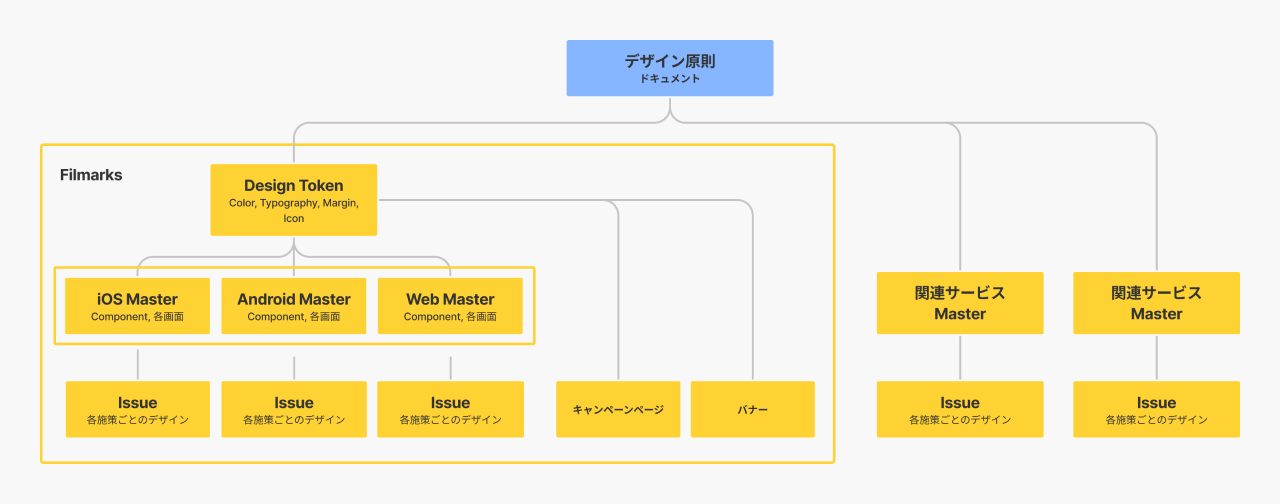Click Issue box below rightmost 関連サービス Master
The width and height of the screenshot is (1280, 504).
pos(1157,409)
